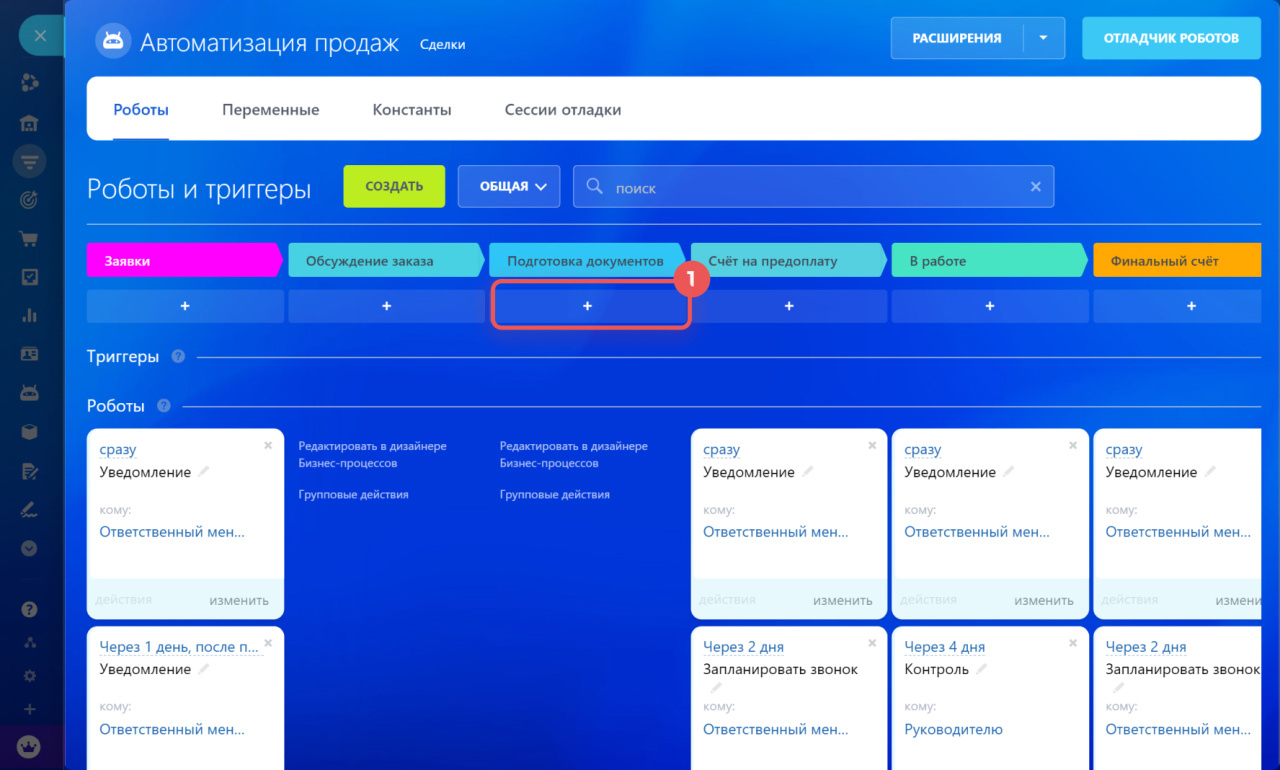Click into the поиск search field
1280x770 pixels.
(x=810, y=187)
